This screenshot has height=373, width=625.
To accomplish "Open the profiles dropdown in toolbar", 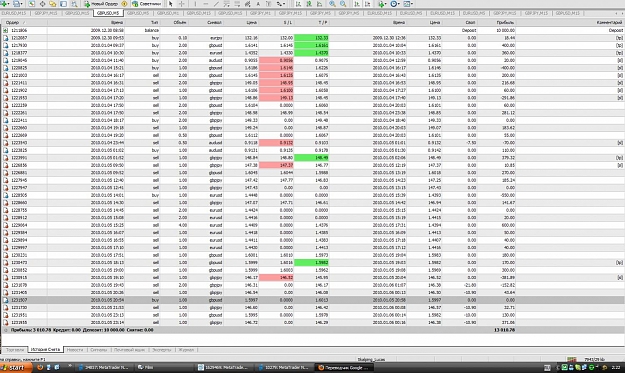I will [18, 4].
